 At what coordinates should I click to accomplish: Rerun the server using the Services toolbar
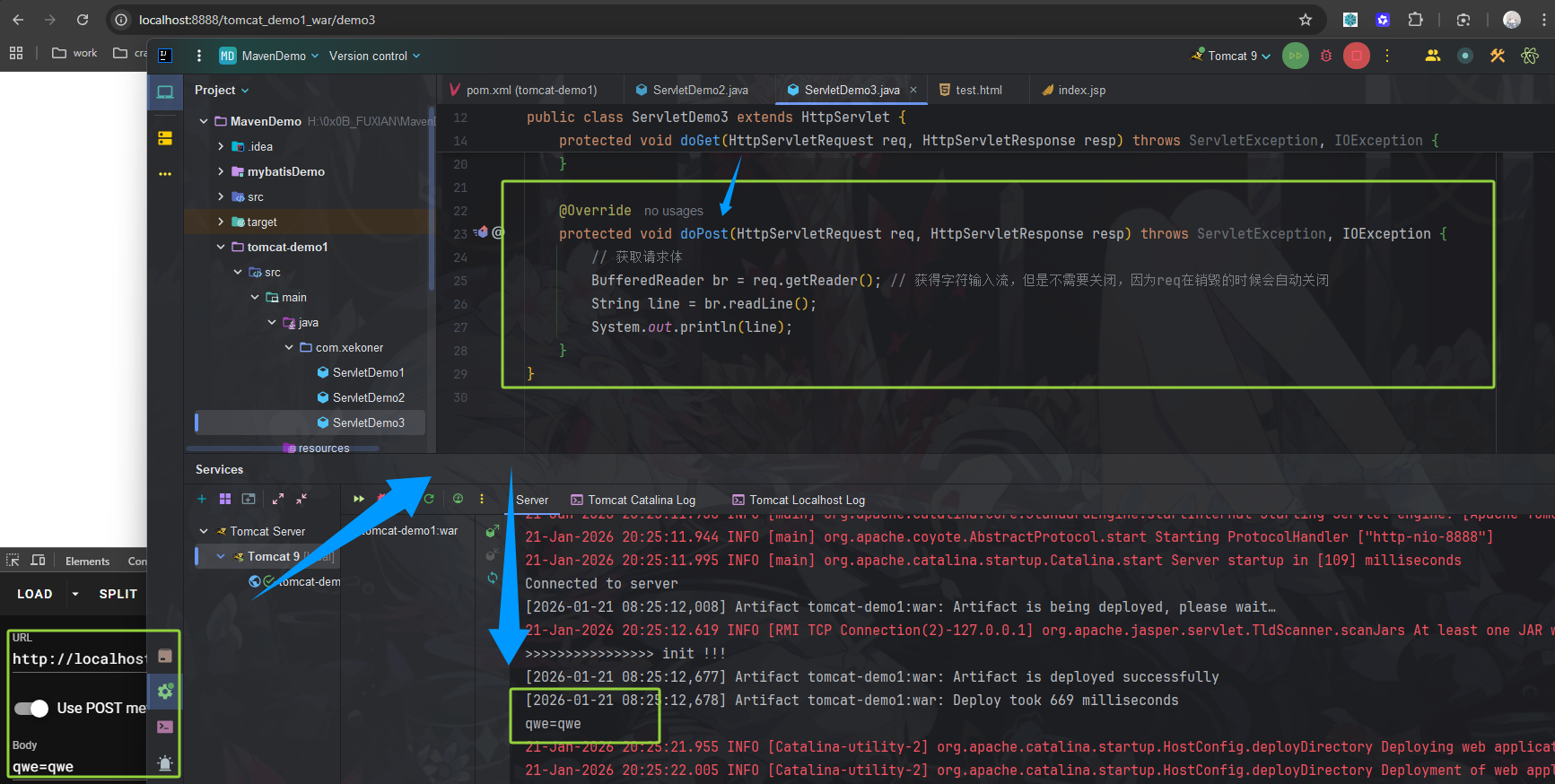[359, 499]
